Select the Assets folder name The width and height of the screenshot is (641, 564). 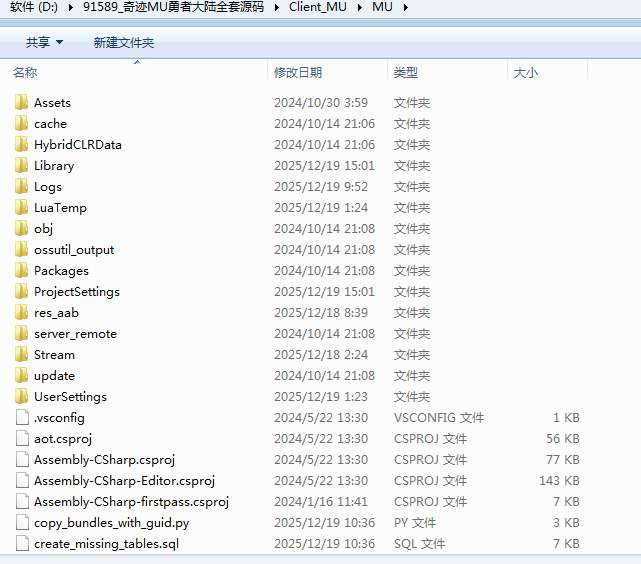(x=52, y=103)
